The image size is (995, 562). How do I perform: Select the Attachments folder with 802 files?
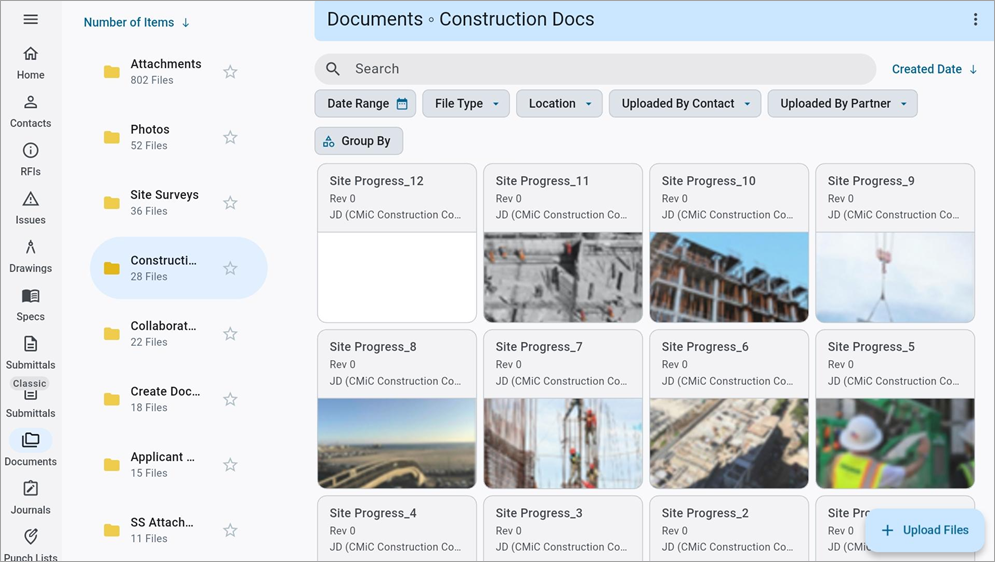tap(178, 72)
